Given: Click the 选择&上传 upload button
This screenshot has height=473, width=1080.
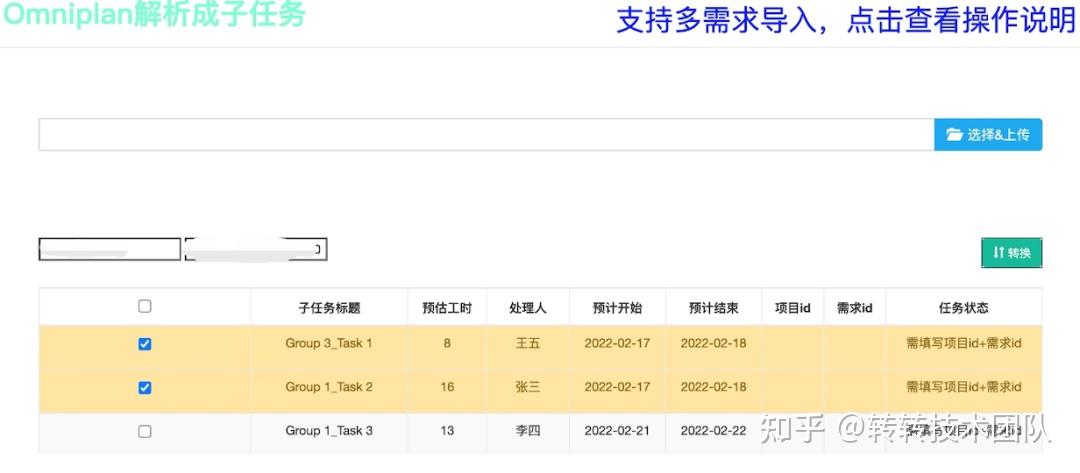Looking at the screenshot, I should pos(988,134).
